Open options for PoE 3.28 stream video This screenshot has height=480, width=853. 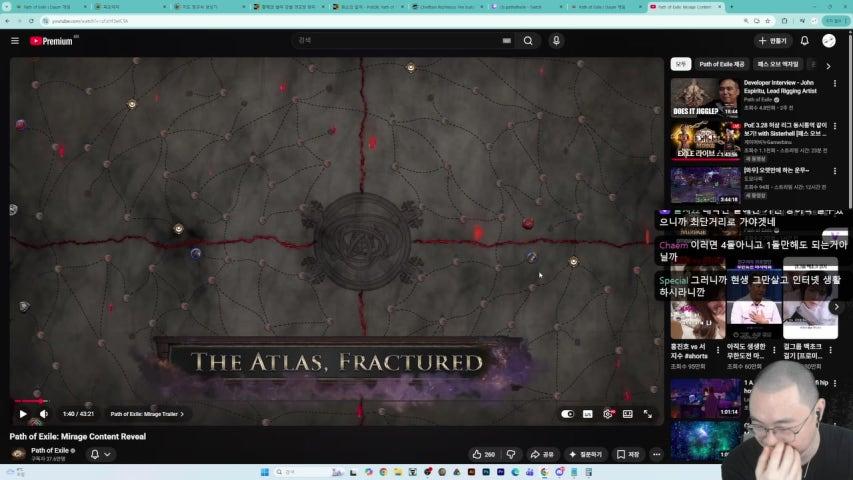tap(835, 126)
